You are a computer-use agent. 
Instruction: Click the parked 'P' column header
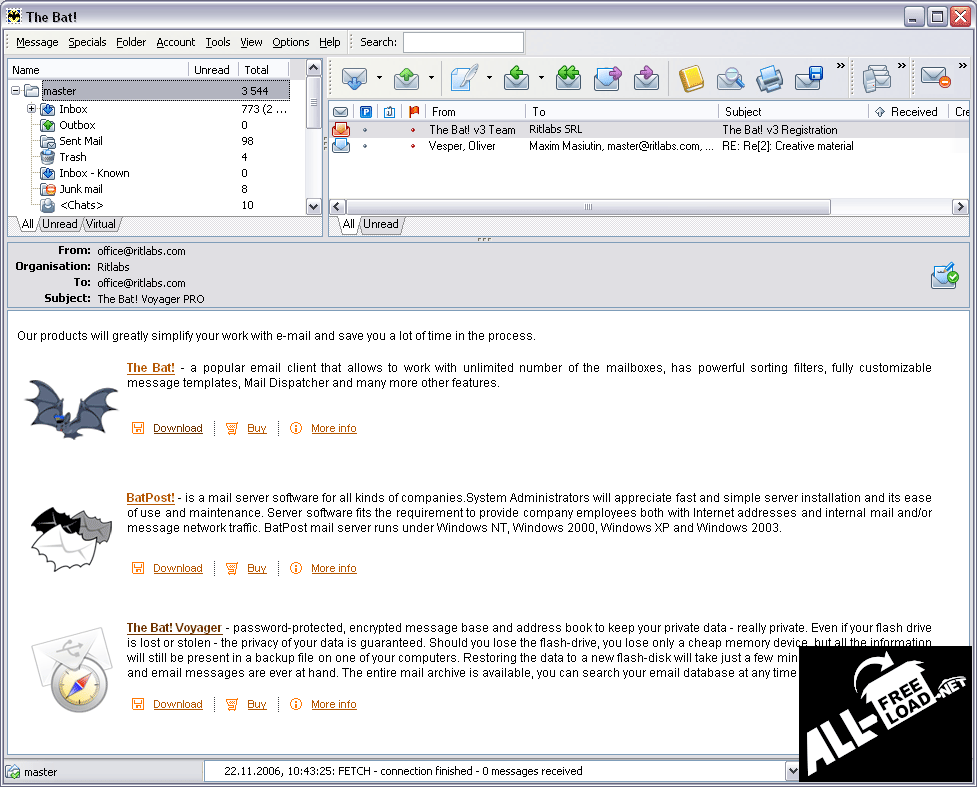coord(366,112)
